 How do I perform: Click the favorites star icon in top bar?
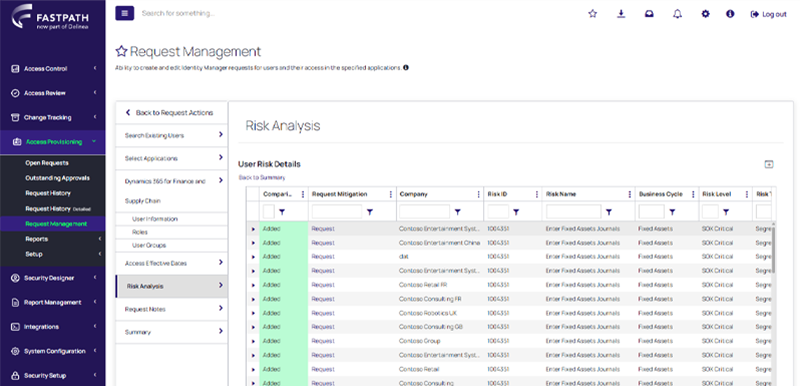[x=592, y=14]
